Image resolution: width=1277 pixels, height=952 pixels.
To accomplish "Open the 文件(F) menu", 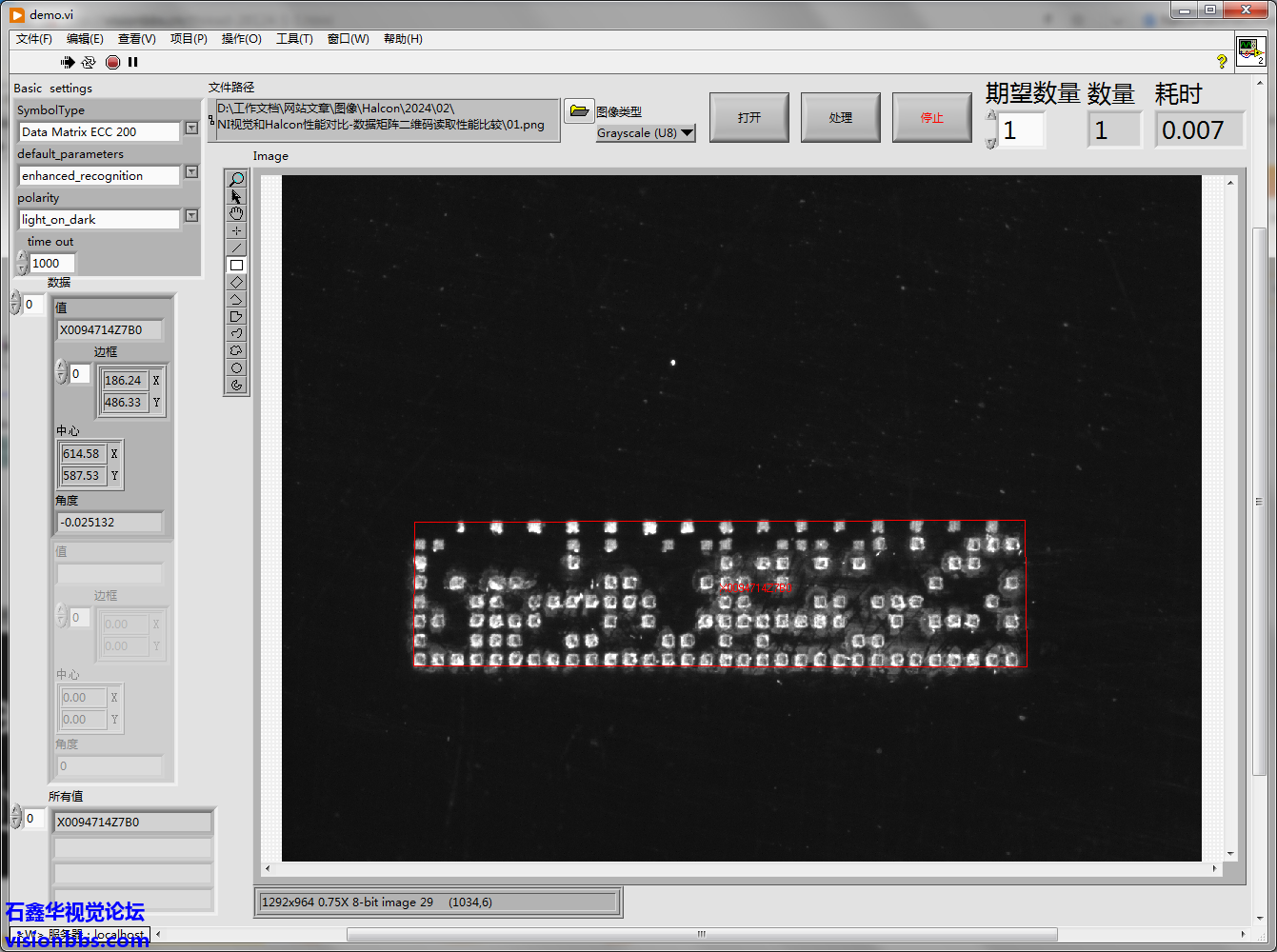I will point(34,39).
